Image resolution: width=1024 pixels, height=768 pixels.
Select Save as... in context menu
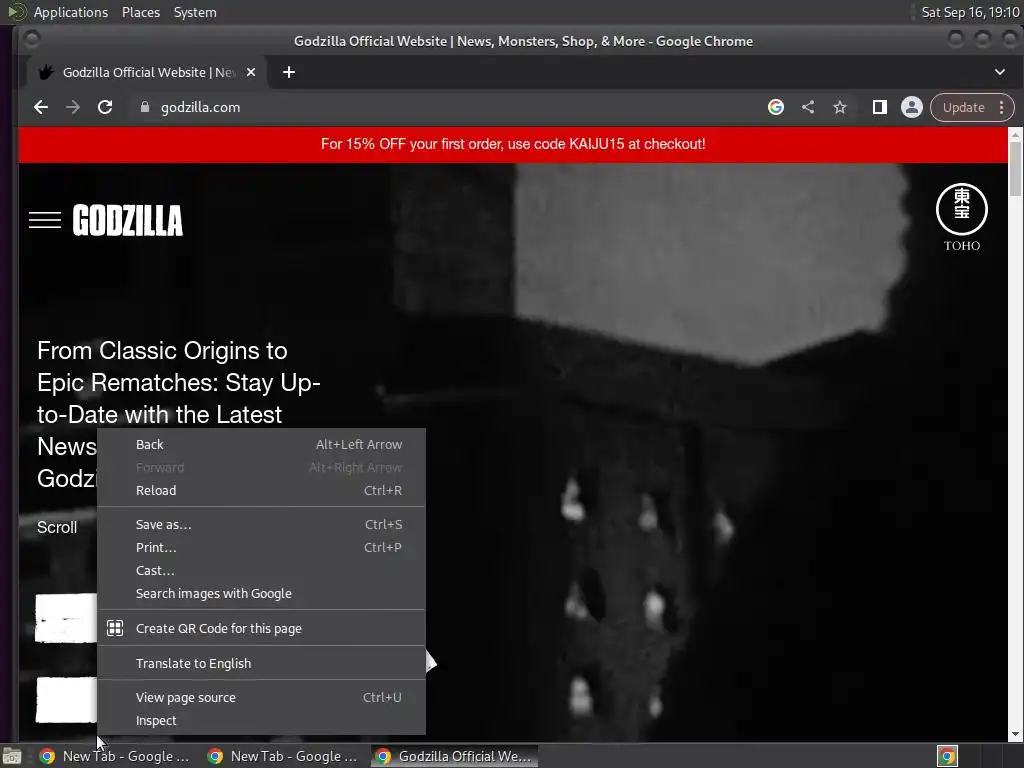[x=261, y=524]
